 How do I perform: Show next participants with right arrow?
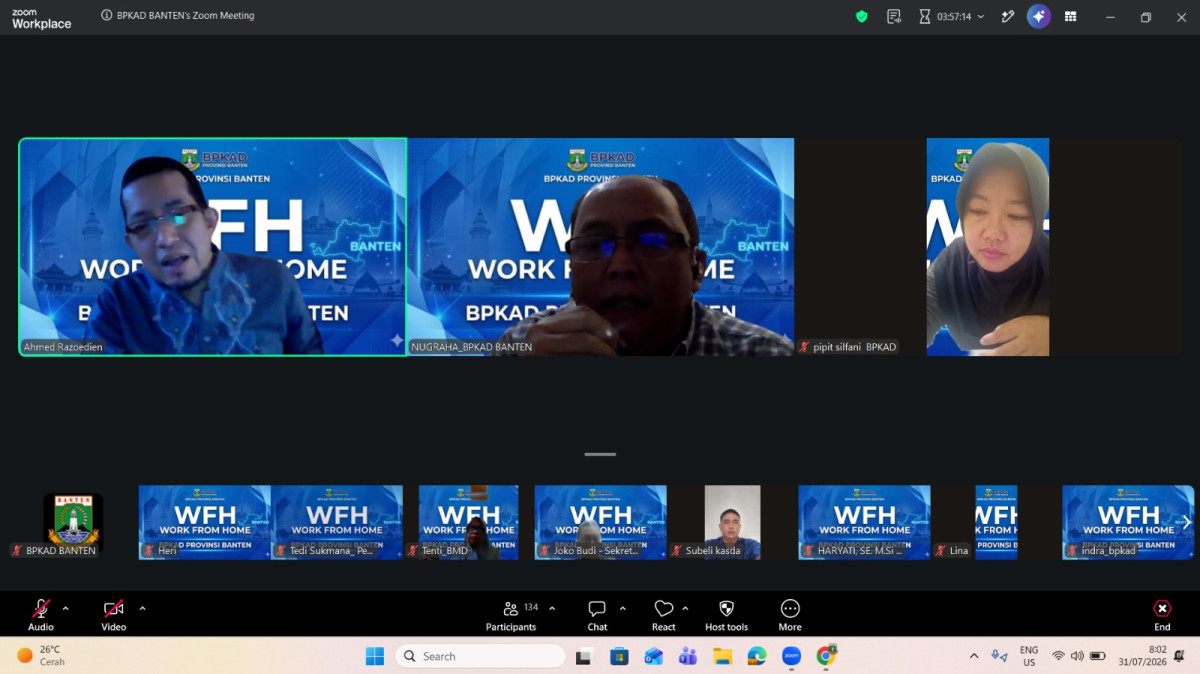click(x=1186, y=522)
